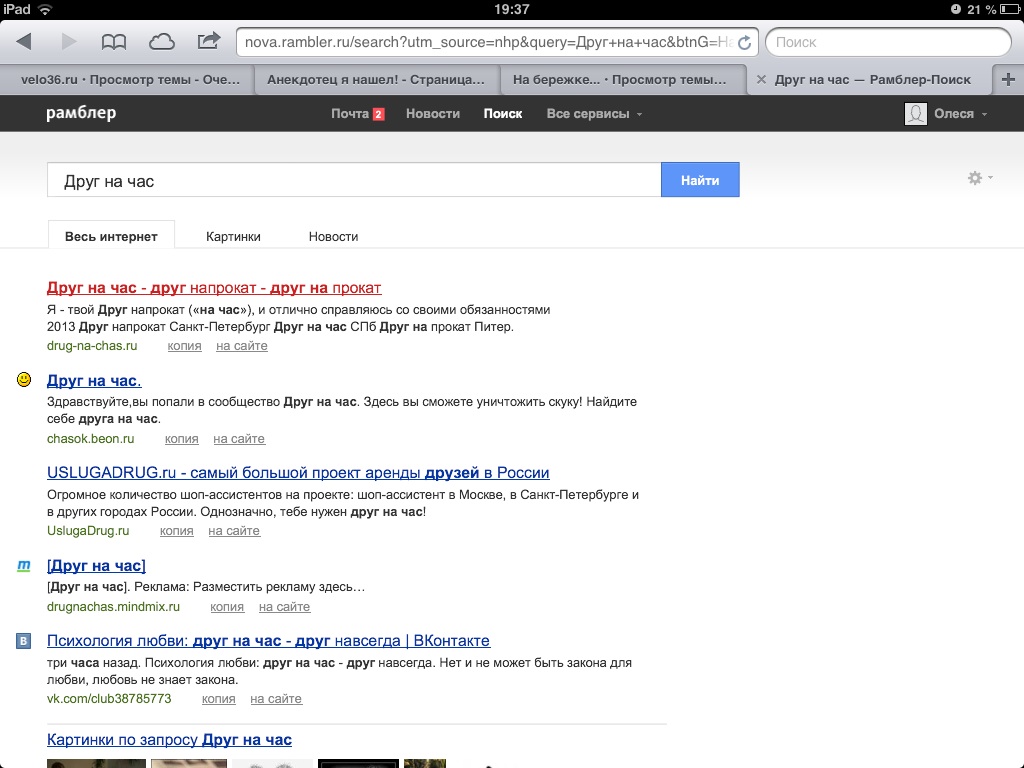Open the Психология любви ВКонтакте result
Viewport: 1024px width, 768px height.
tap(268, 641)
